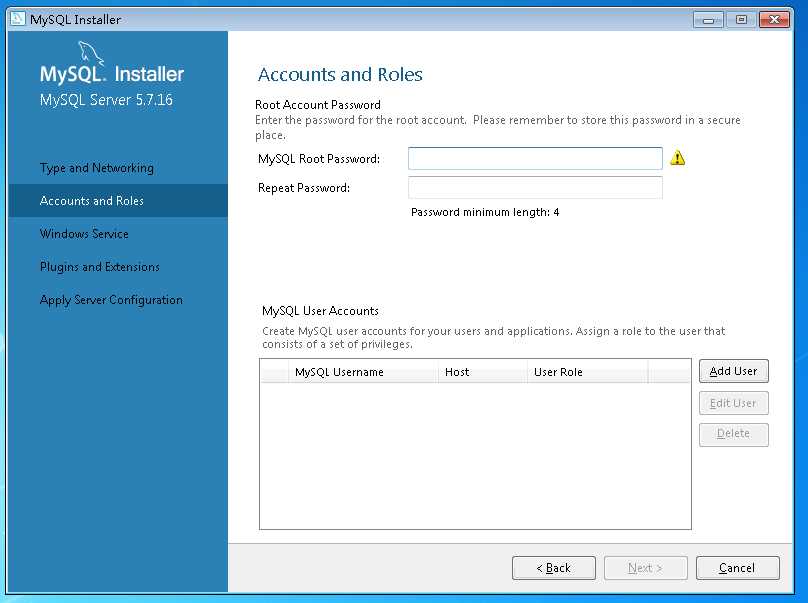
Task: Click the MySQL dolphin logo
Action: coord(91,53)
